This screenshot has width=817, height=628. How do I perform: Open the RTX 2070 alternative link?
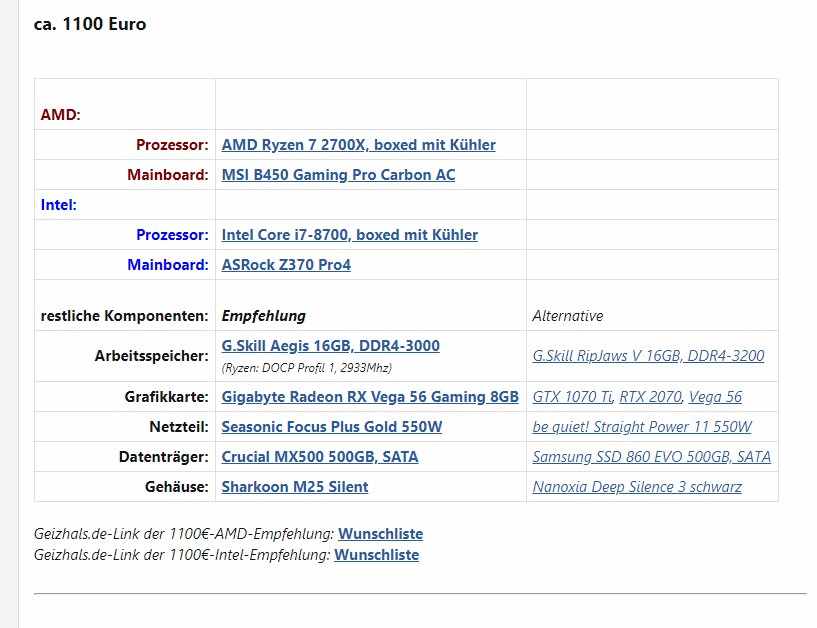pos(650,397)
